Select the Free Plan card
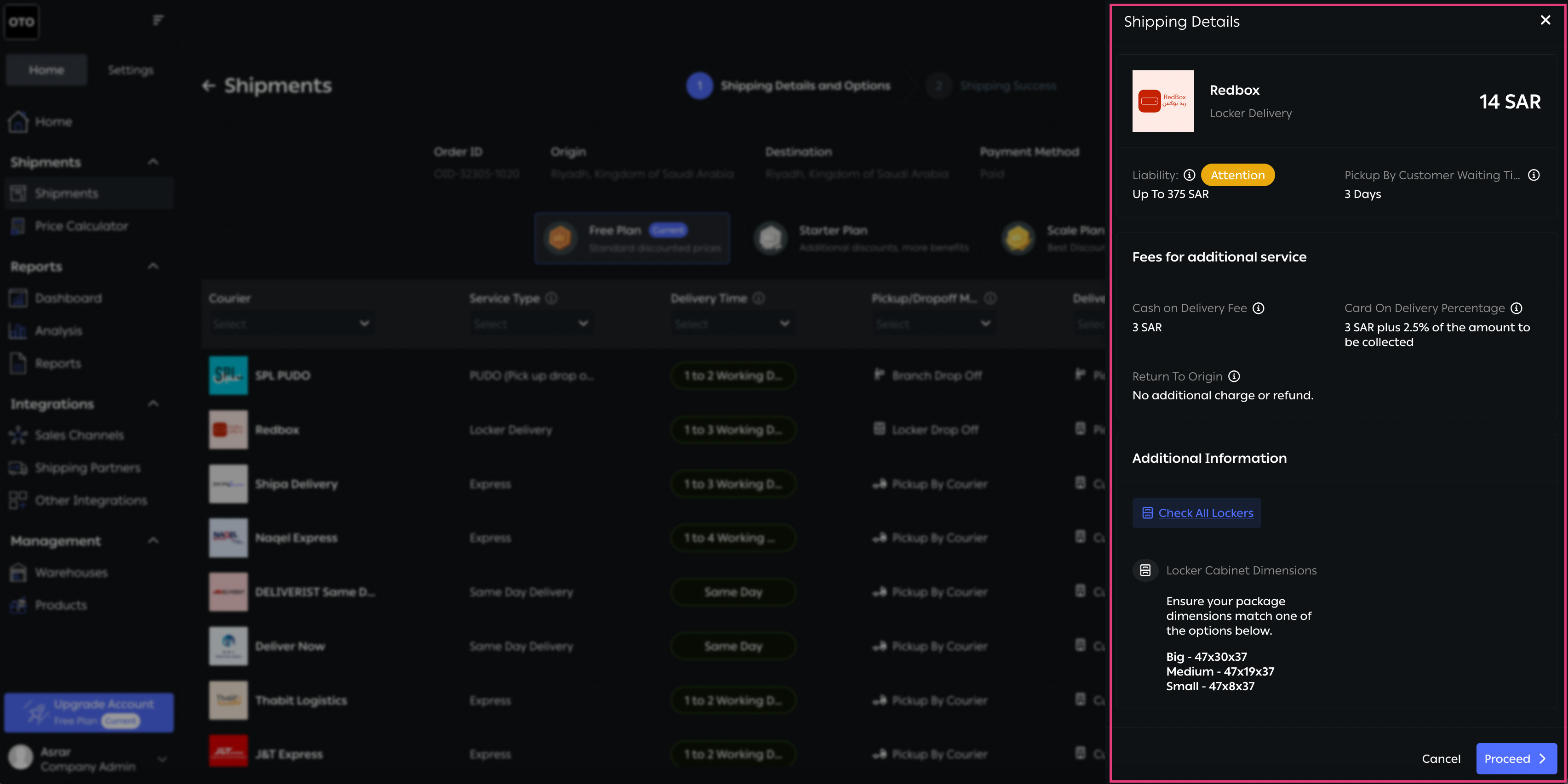The image size is (1568, 784). point(632,239)
